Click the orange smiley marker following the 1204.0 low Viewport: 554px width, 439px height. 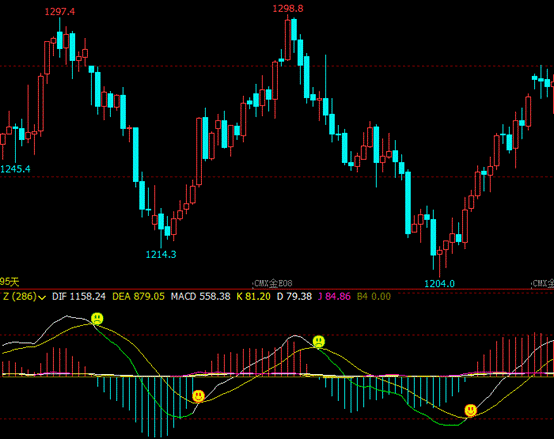click(x=471, y=410)
